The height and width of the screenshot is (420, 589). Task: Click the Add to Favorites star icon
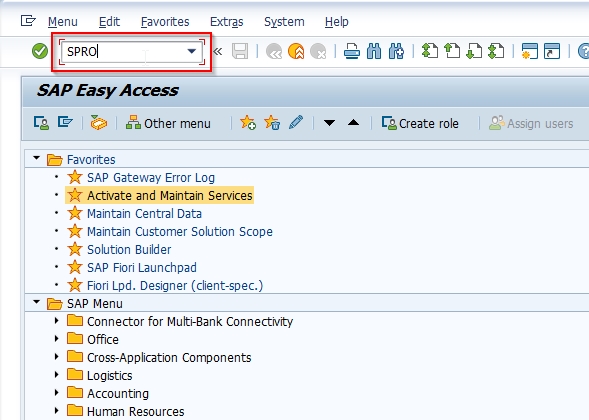click(x=248, y=123)
